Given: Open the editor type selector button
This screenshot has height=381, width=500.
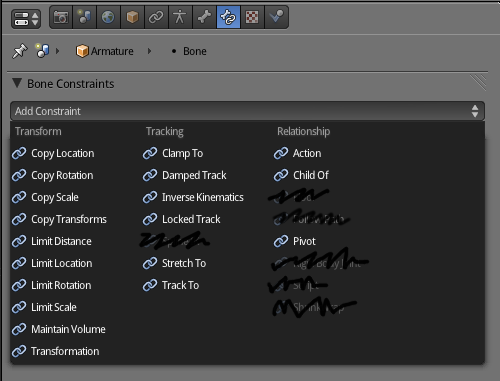Looking at the screenshot, I should 26,18.
